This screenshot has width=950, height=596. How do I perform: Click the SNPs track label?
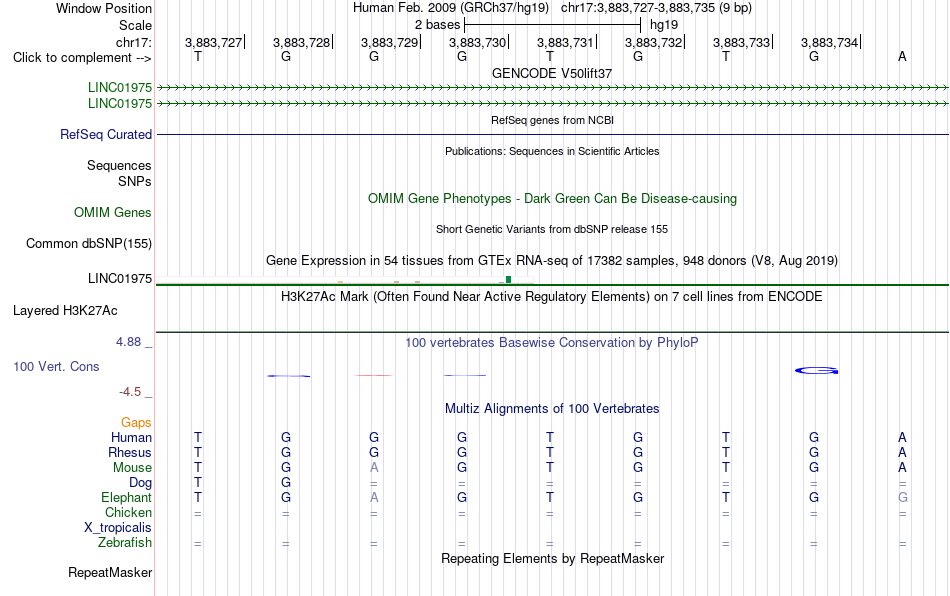[135, 181]
